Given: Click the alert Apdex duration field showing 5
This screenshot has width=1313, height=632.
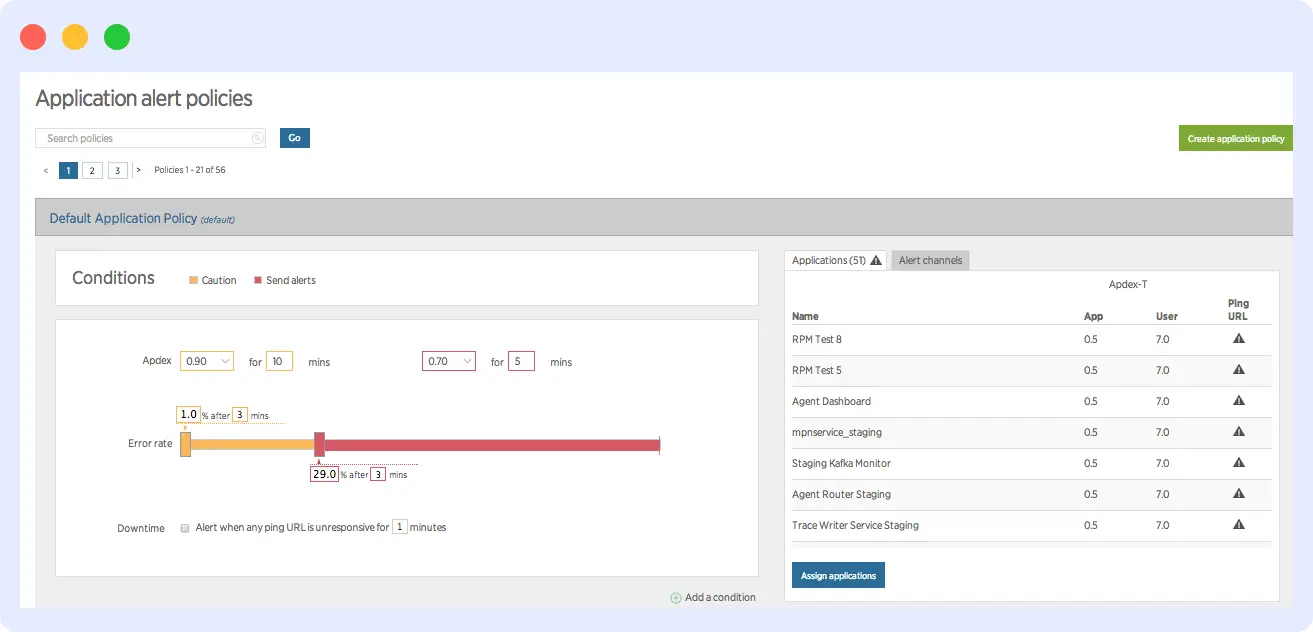Looking at the screenshot, I should click(521, 361).
